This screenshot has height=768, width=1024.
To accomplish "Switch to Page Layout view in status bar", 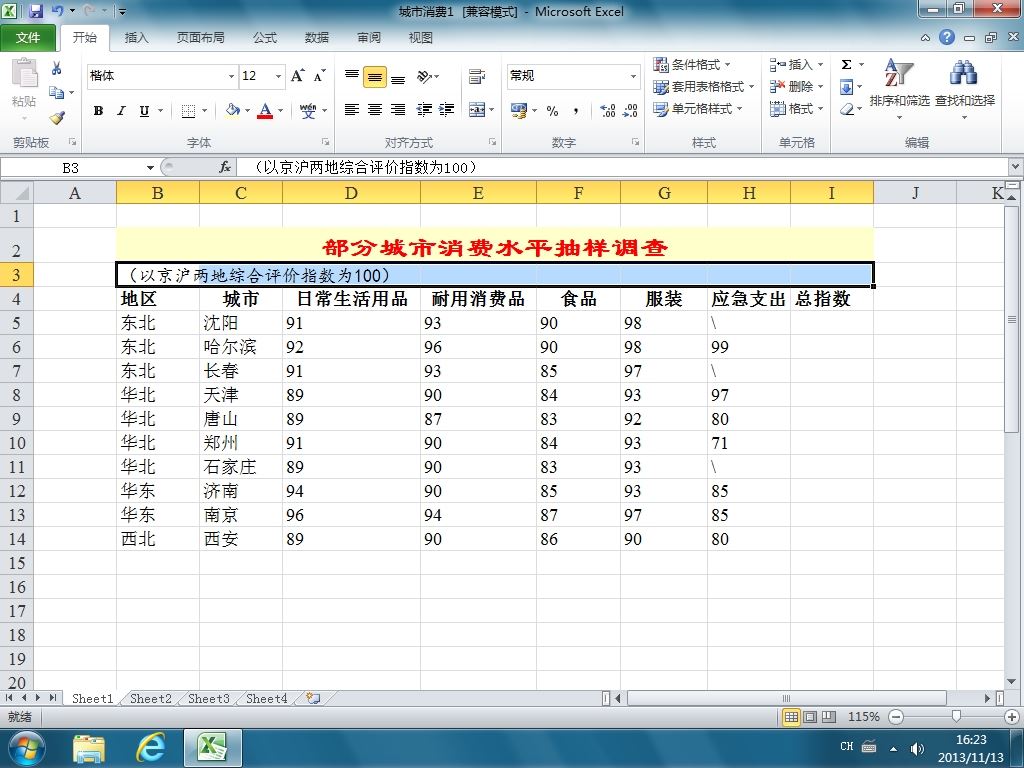I will (x=810, y=717).
